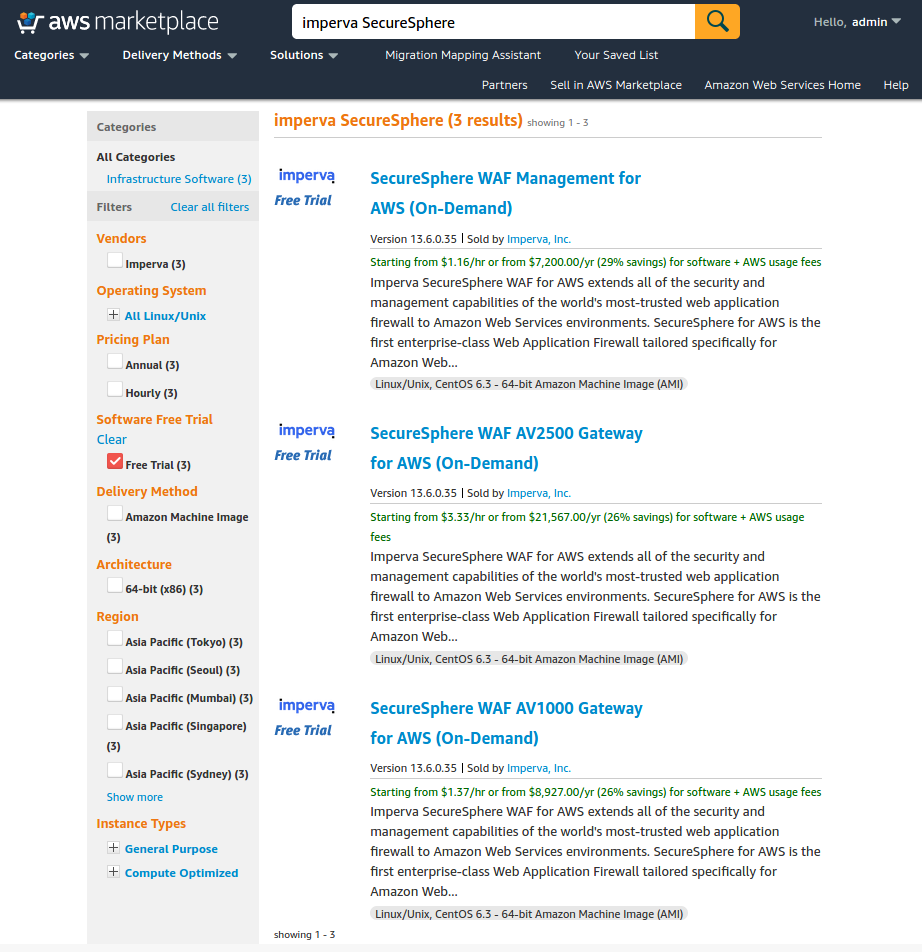Click Imperva logo beside WAF Management listing

306,176
